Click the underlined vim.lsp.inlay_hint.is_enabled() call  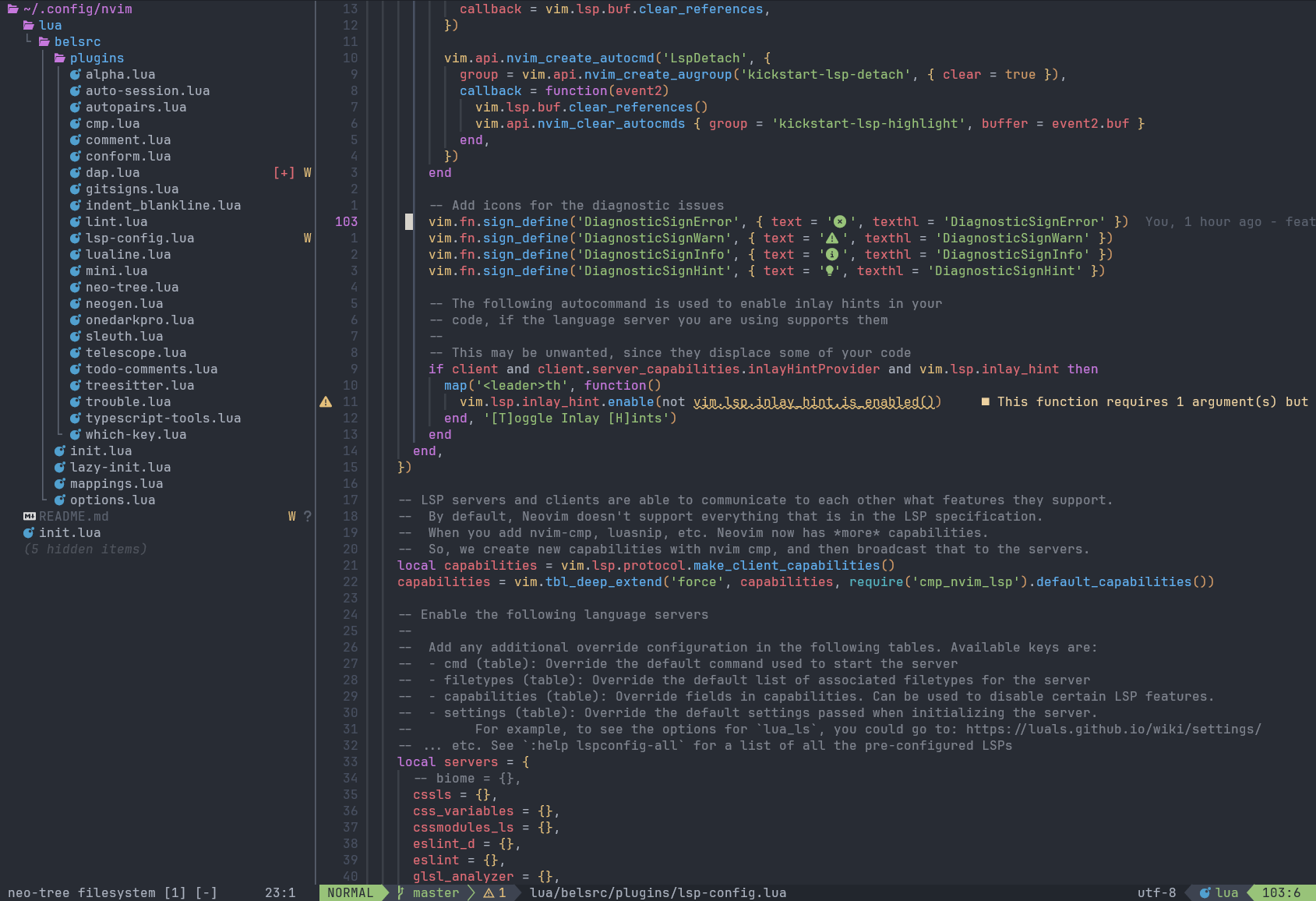(x=814, y=402)
